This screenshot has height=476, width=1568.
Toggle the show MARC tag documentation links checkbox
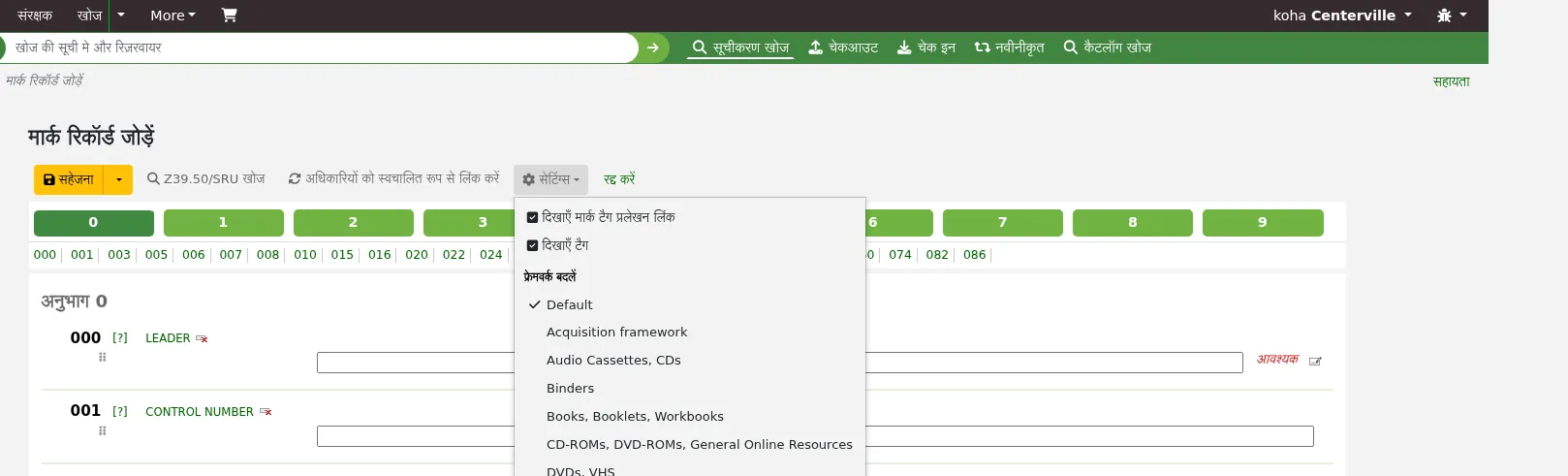[532, 217]
